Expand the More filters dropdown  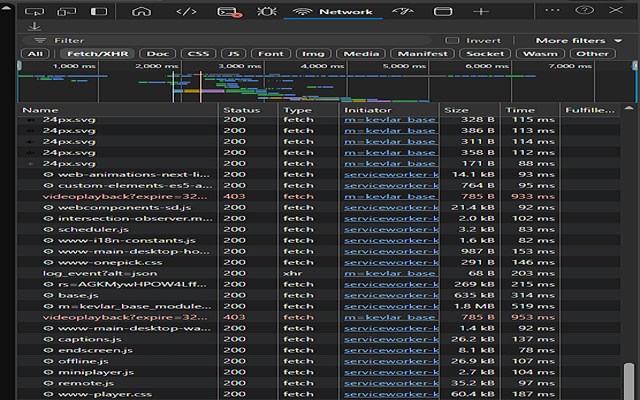570,41
